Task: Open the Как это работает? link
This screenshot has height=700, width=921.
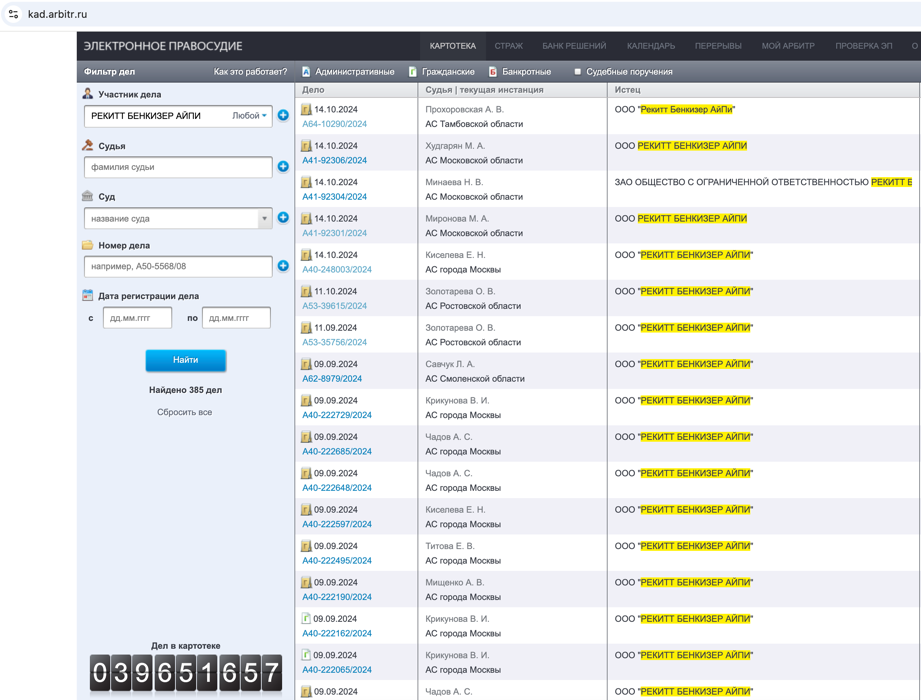Action: 250,72
